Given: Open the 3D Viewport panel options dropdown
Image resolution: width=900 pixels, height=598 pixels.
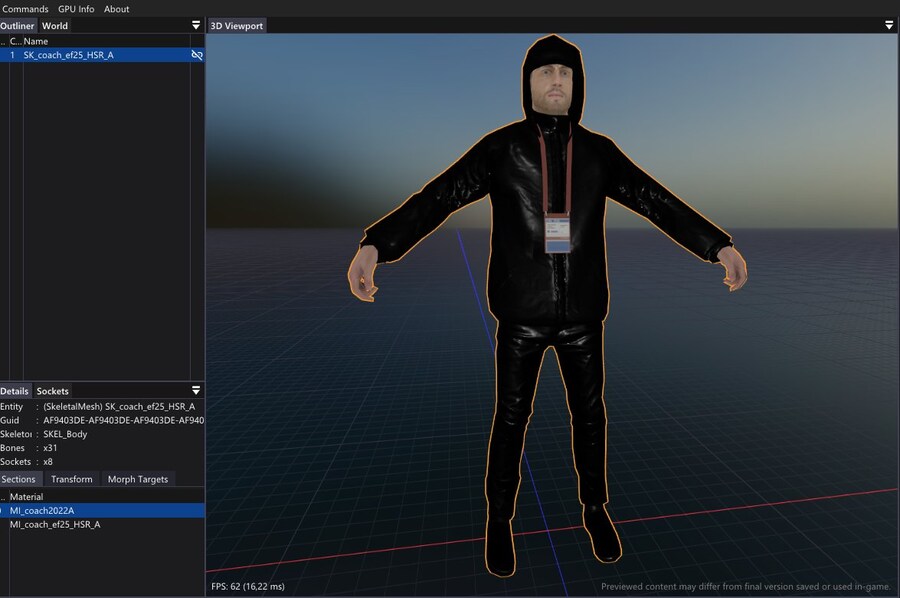Looking at the screenshot, I should tap(889, 25).
